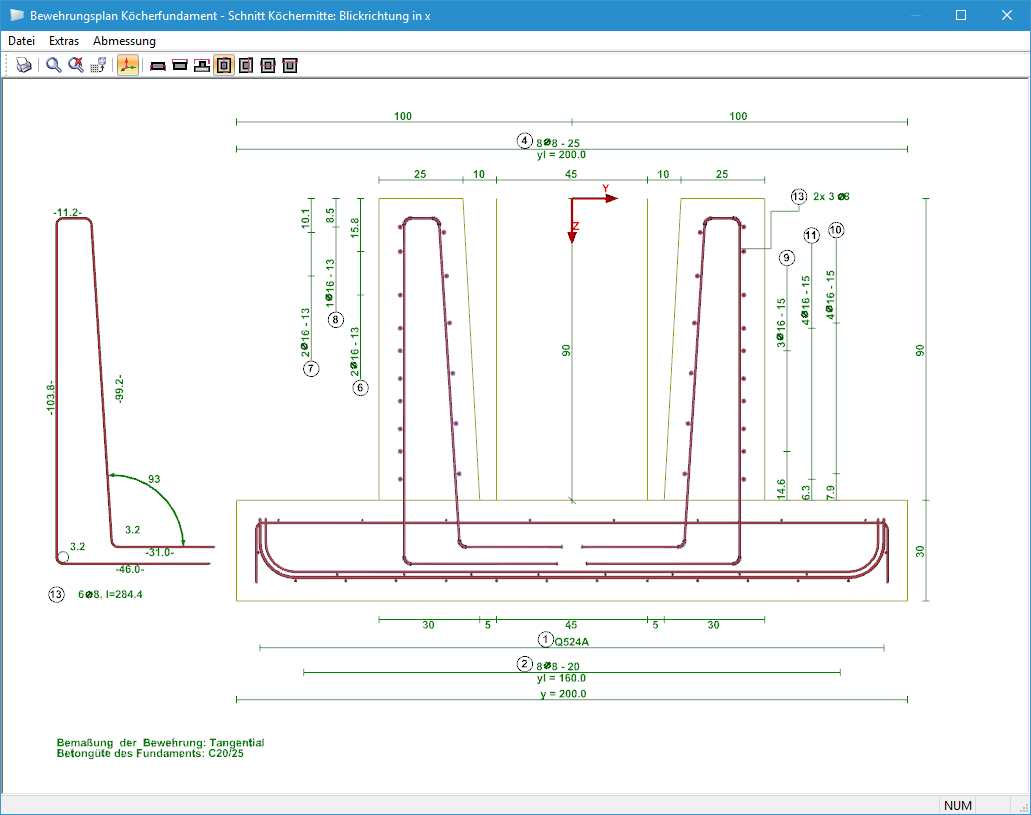
Task: Click the app icon in title bar
Action: (16, 15)
